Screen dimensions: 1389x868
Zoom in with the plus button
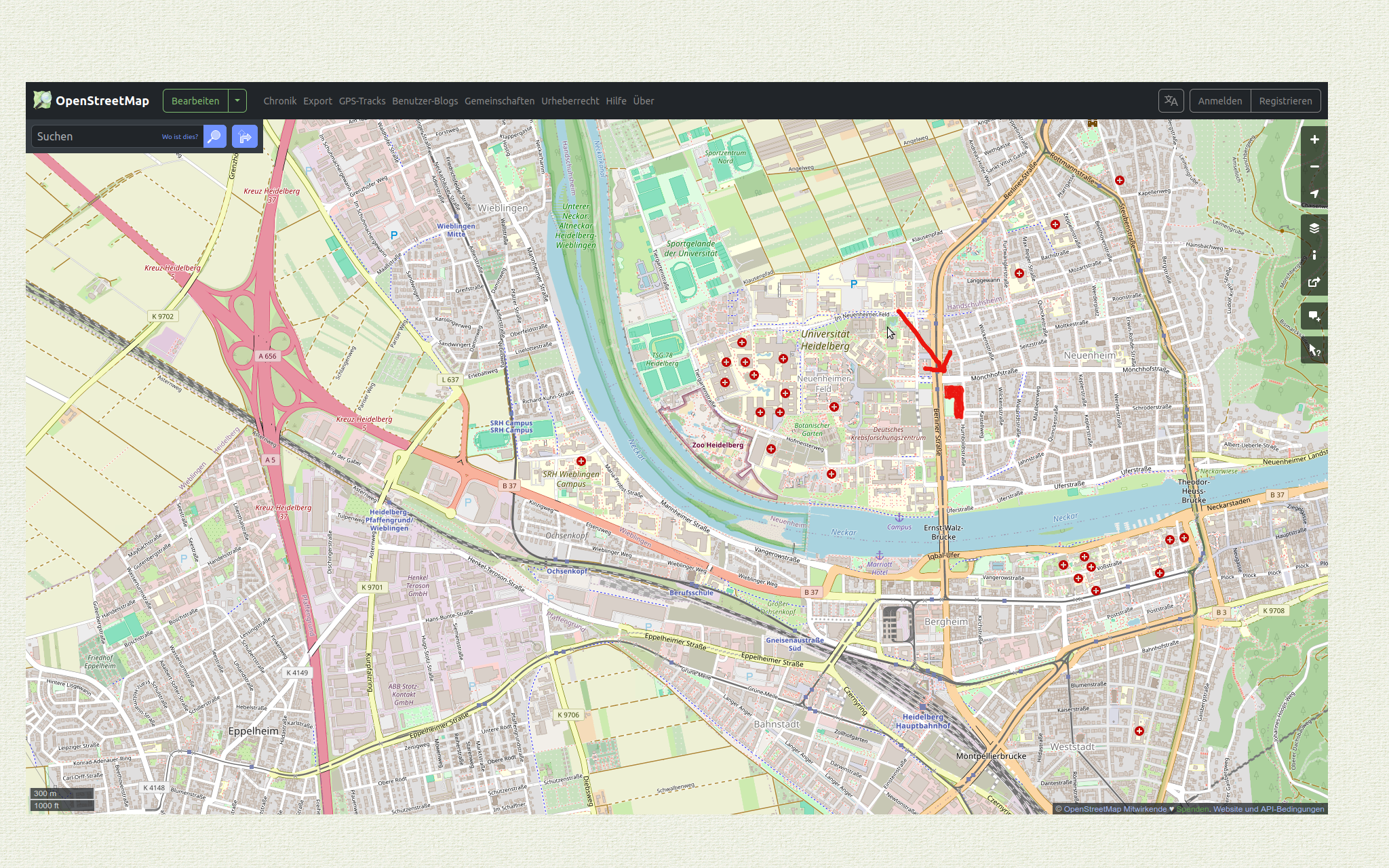[x=1314, y=139]
